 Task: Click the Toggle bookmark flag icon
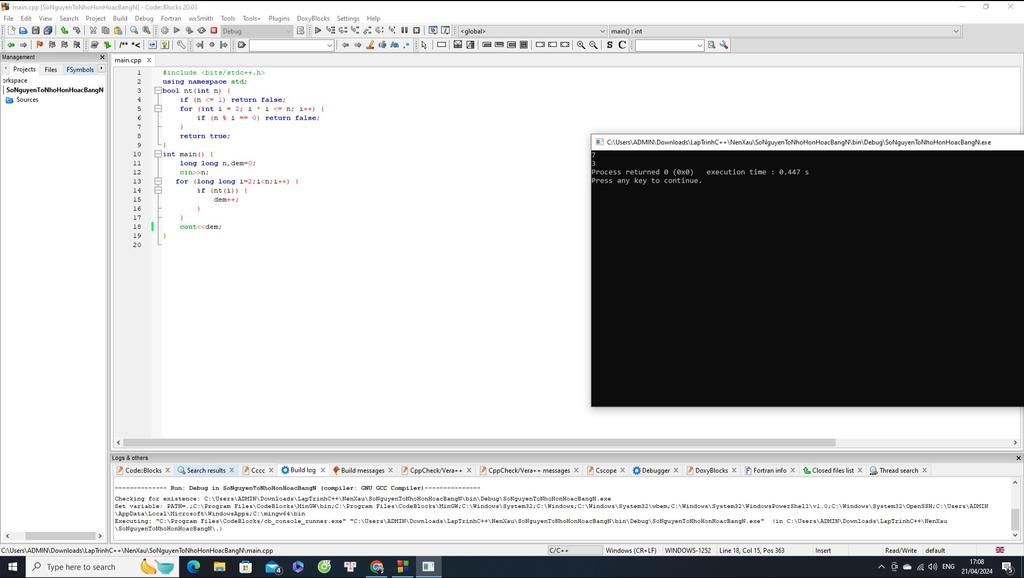pyautogui.click(x=40, y=45)
